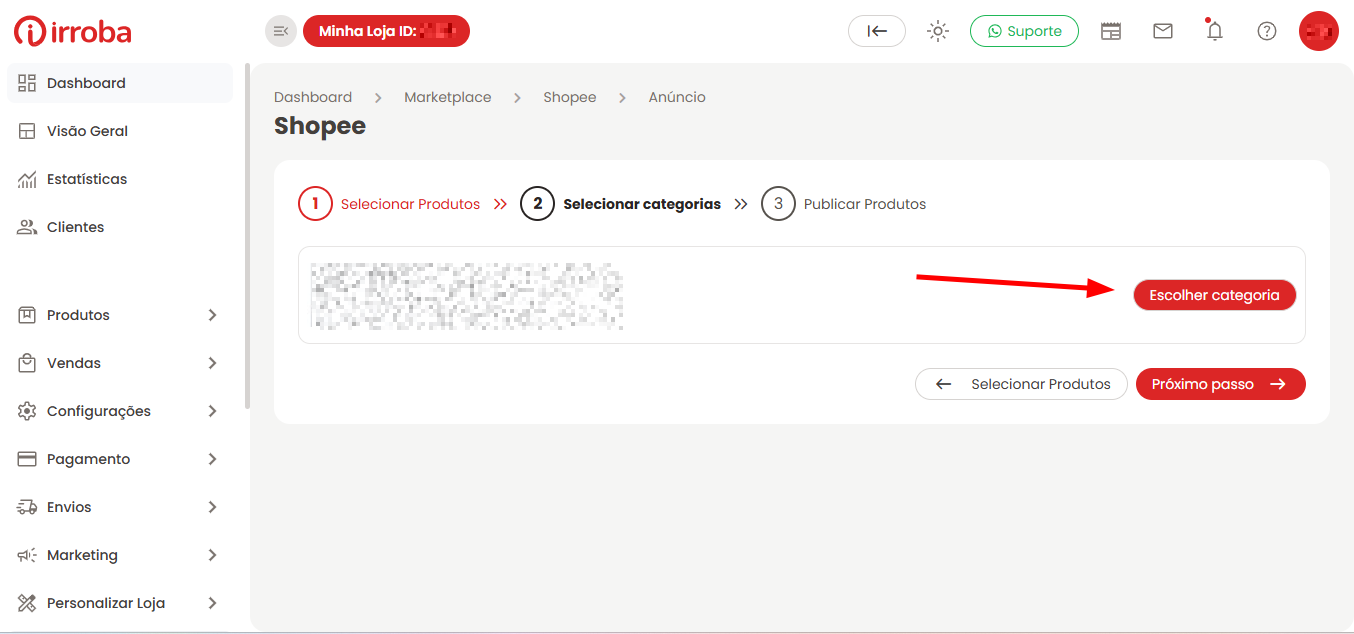Click the irroba logo
The height and width of the screenshot is (634, 1354).
coord(73,31)
